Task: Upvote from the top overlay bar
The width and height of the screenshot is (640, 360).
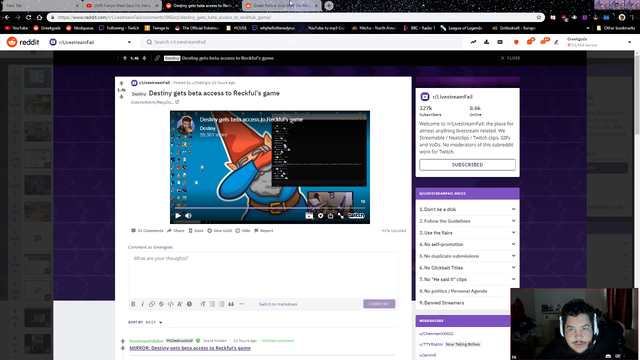Action: [x=125, y=58]
